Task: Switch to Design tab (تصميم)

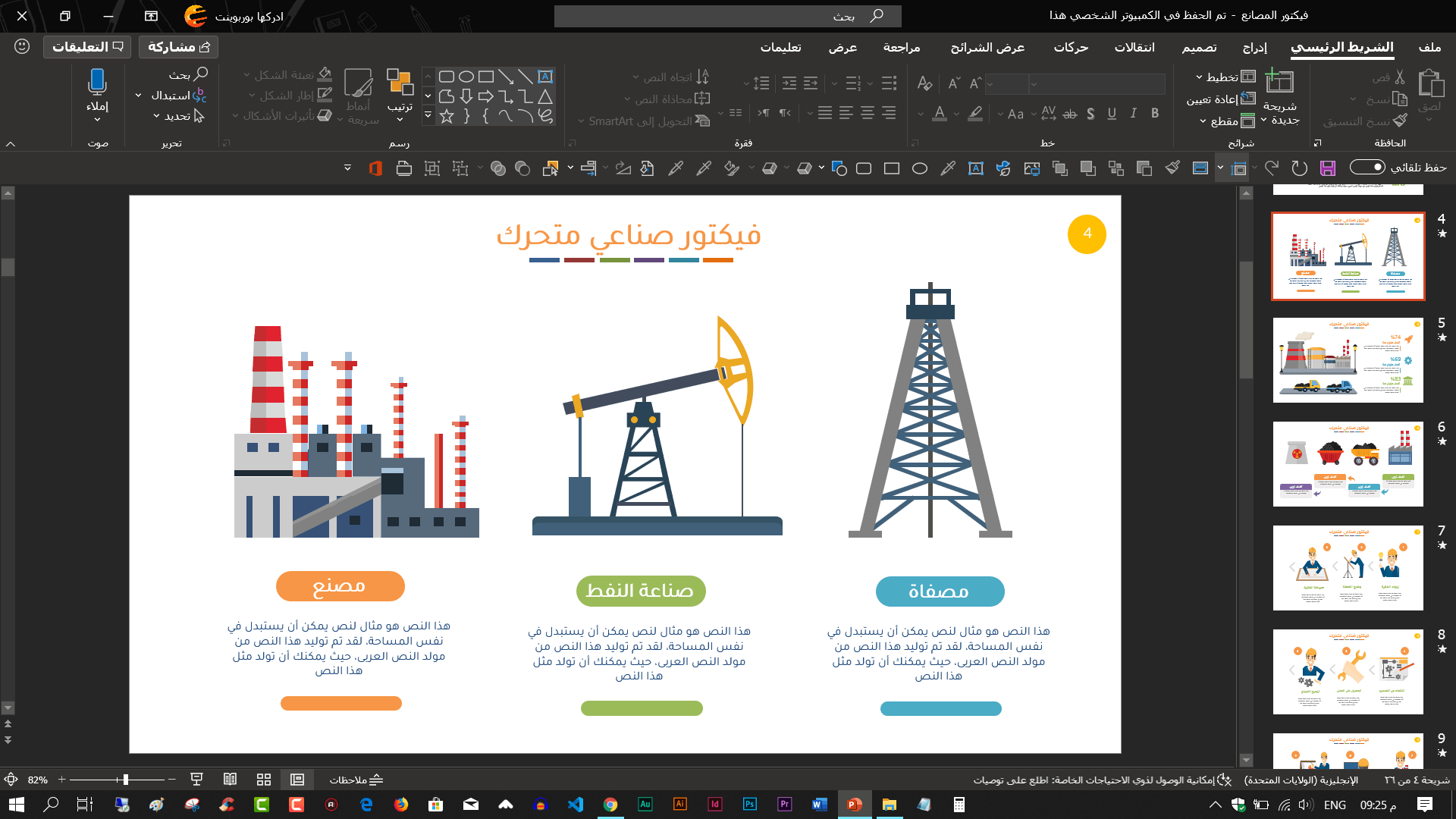Action: pyautogui.click(x=1199, y=47)
